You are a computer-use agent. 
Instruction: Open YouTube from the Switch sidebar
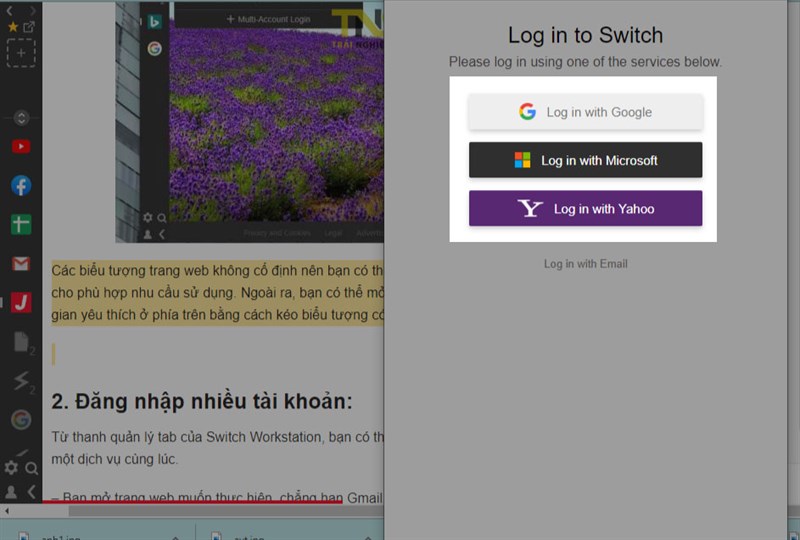(21, 147)
